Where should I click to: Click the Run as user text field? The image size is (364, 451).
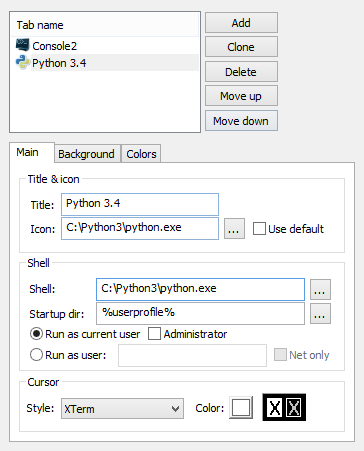coord(192,355)
